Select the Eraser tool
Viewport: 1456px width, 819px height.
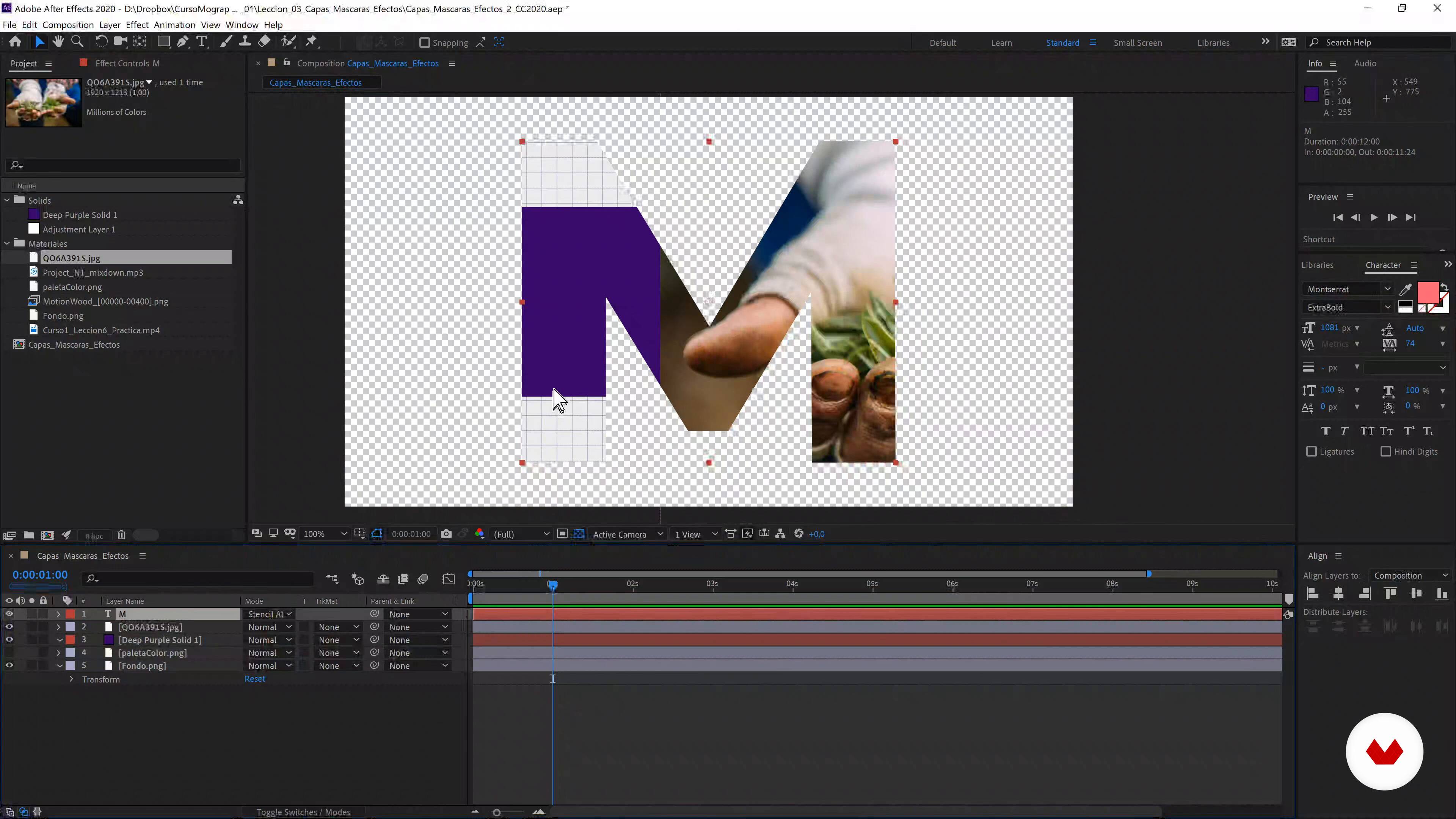[264, 42]
